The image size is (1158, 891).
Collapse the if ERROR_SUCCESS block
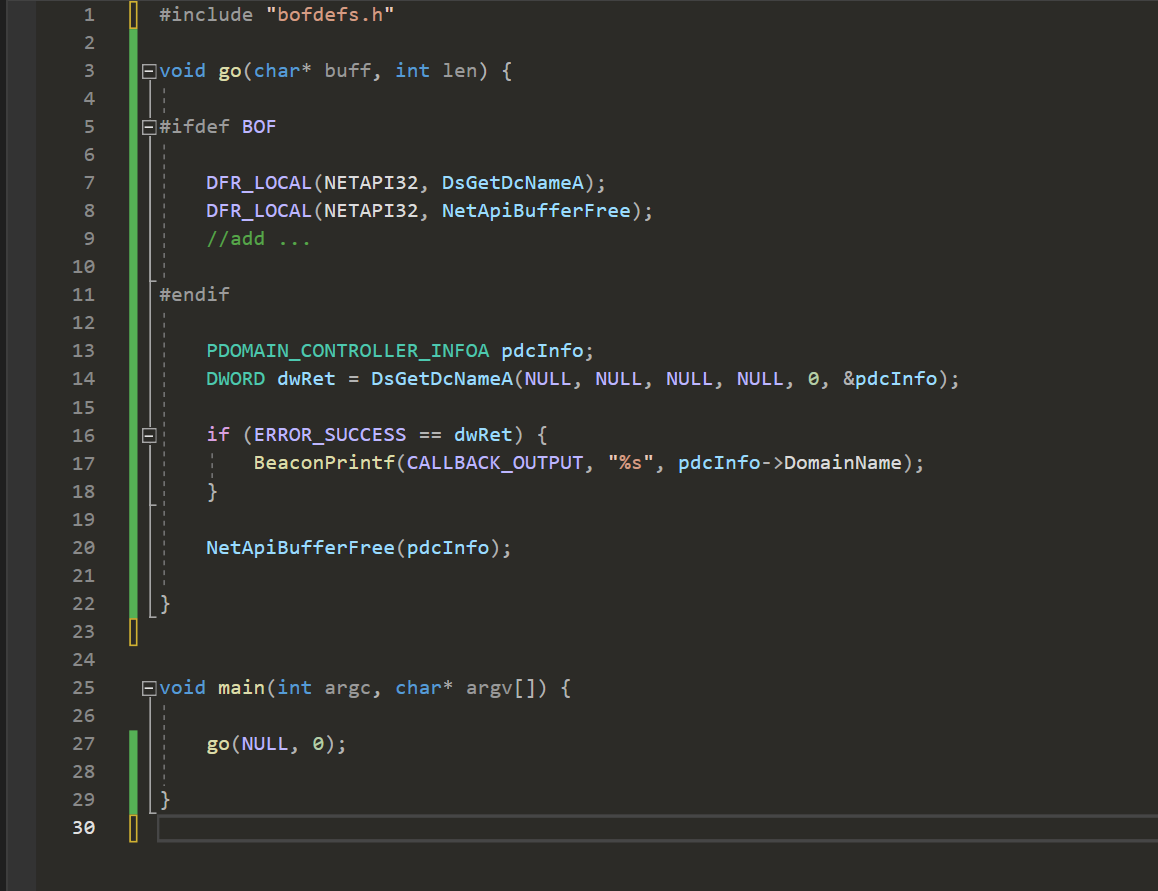tap(148, 434)
